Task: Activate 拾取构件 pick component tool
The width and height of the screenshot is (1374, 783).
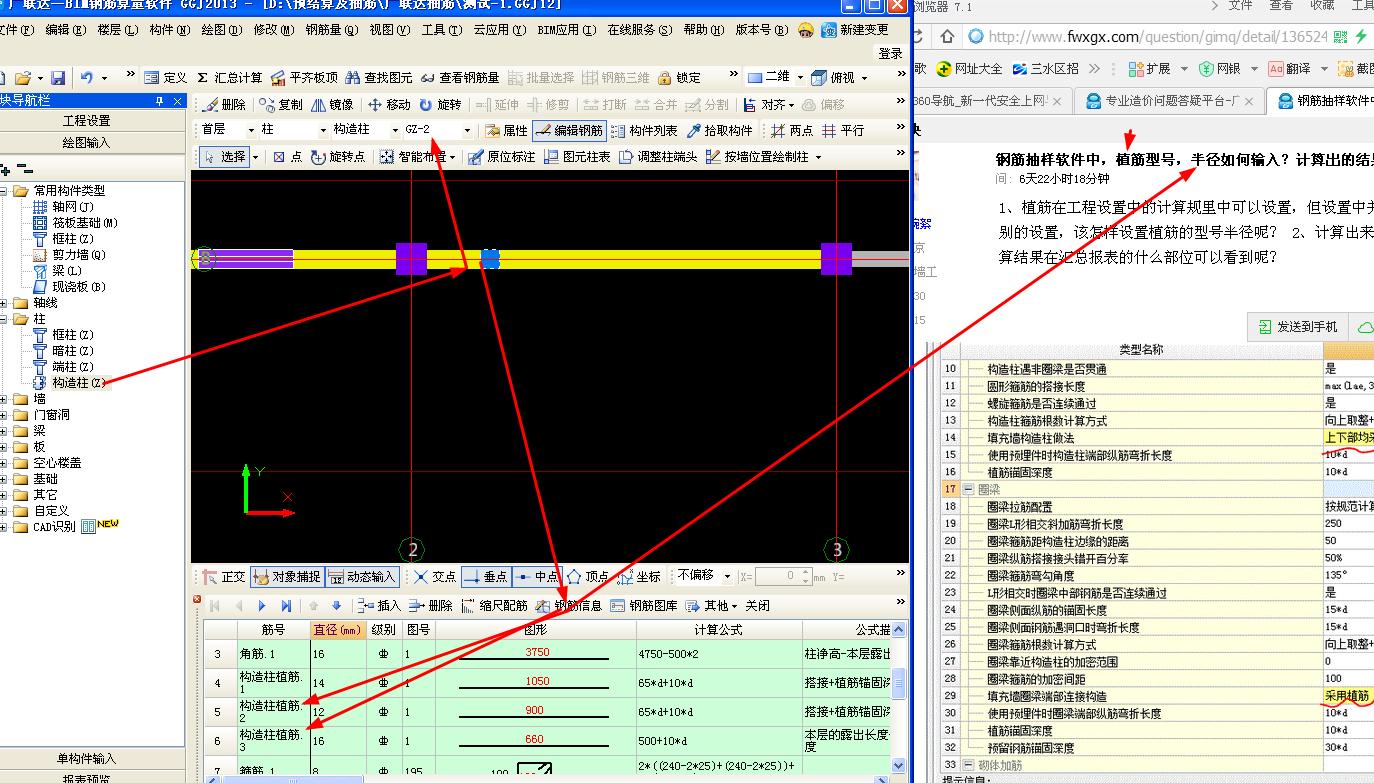Action: [x=720, y=130]
